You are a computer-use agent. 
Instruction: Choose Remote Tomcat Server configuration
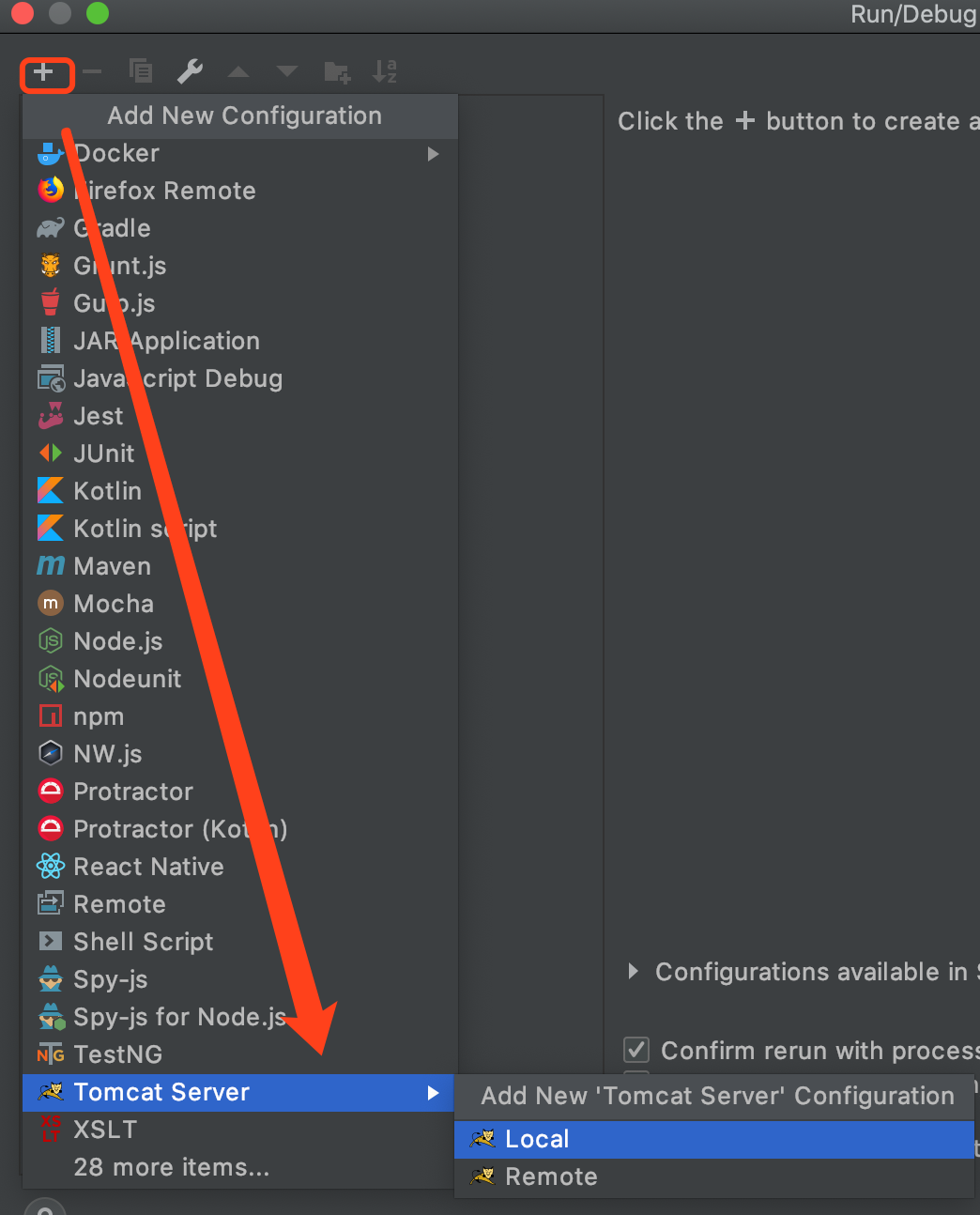pos(714,1177)
